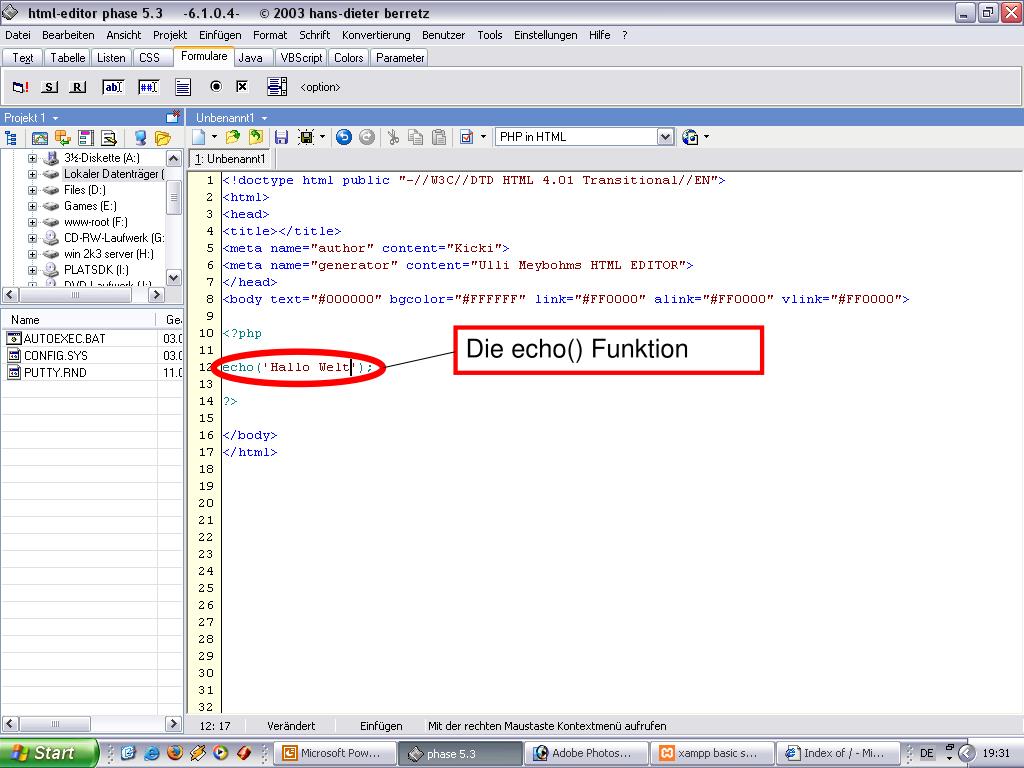Click the reload file icon with green arrow
The height and width of the screenshot is (768, 1024).
[x=256, y=136]
